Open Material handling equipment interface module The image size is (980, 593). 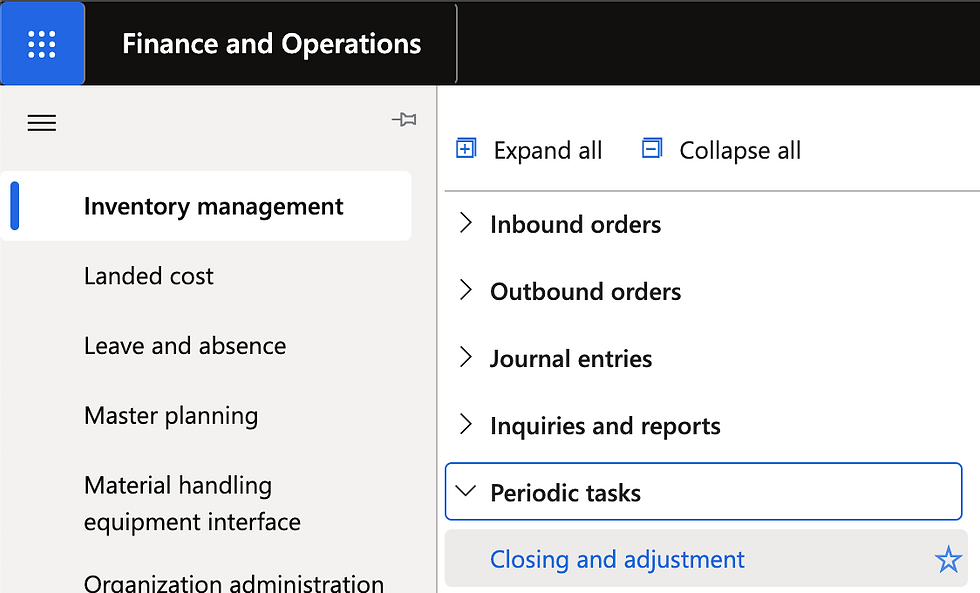tap(192, 503)
